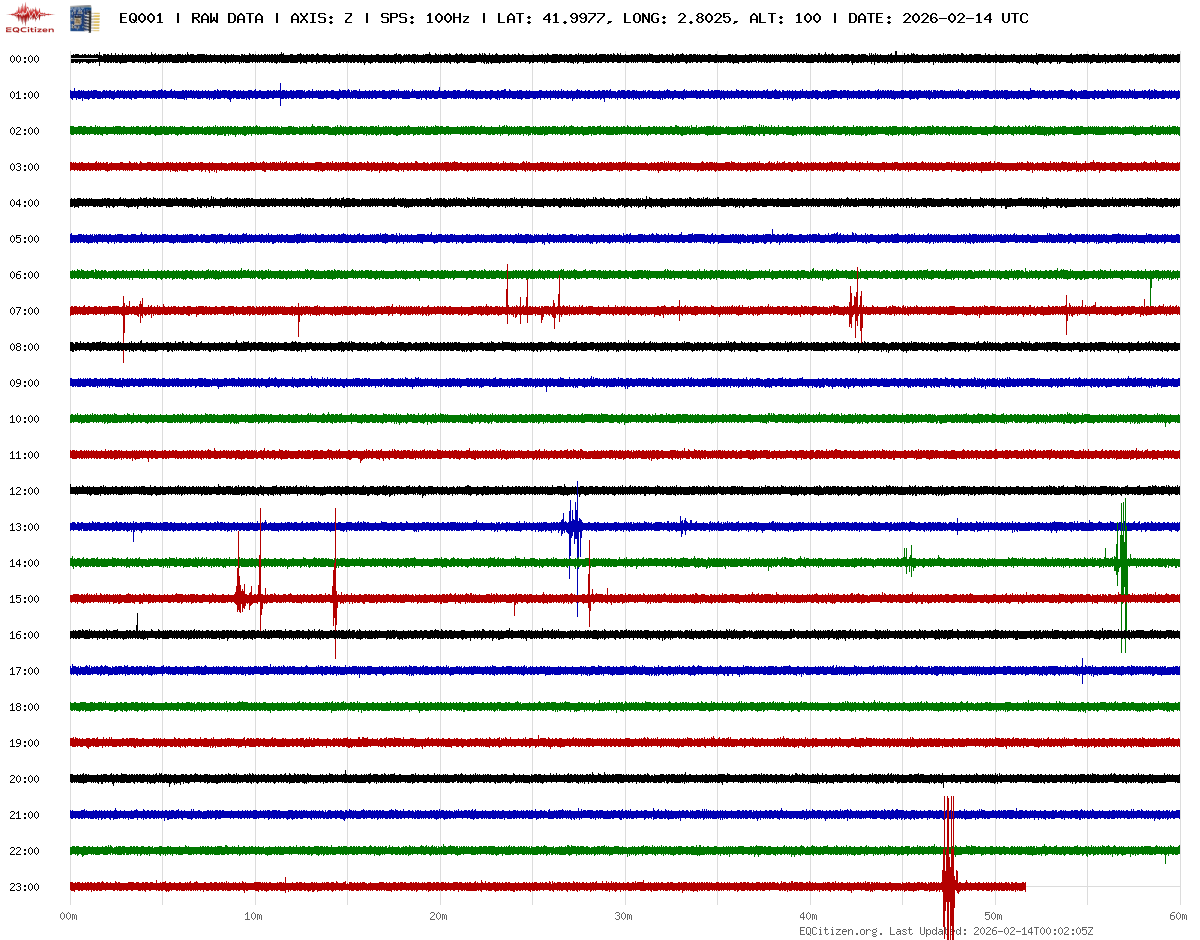The width and height of the screenshot is (1200, 940).
Task: Select the 23:00 hour label
Action: click(x=24, y=887)
